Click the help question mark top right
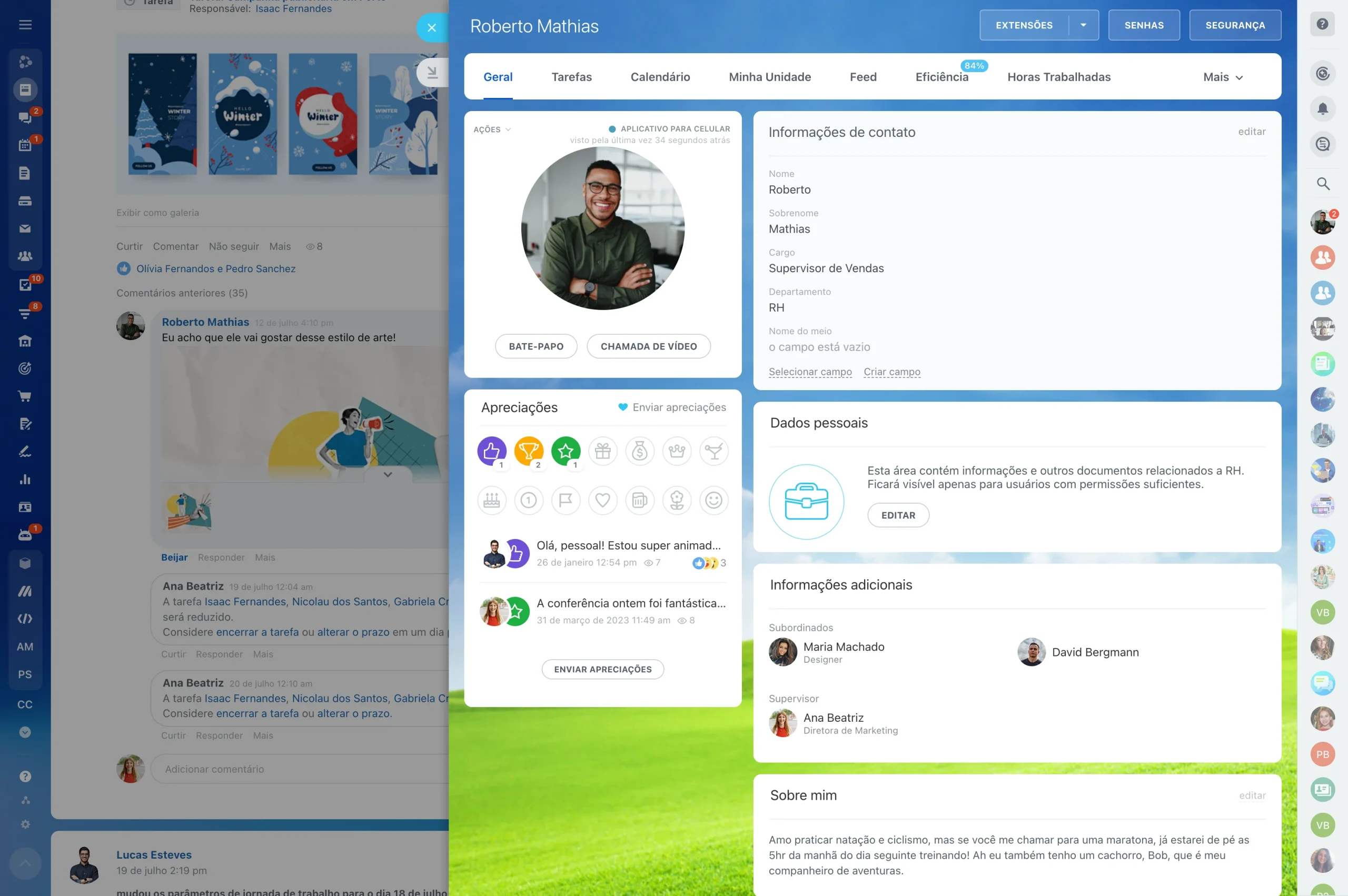1348x896 pixels. point(1322,24)
